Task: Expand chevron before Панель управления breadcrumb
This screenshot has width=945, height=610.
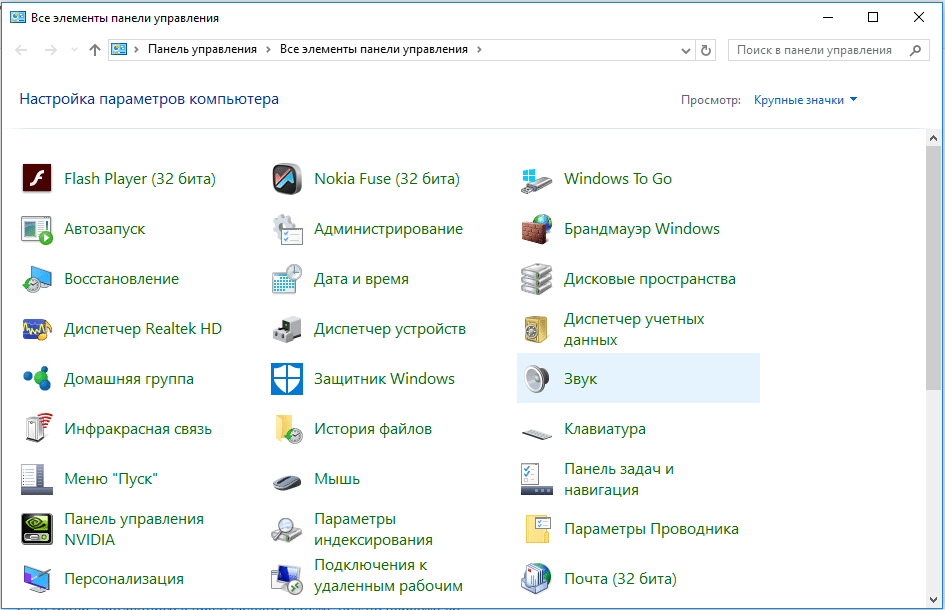Action: 136,50
